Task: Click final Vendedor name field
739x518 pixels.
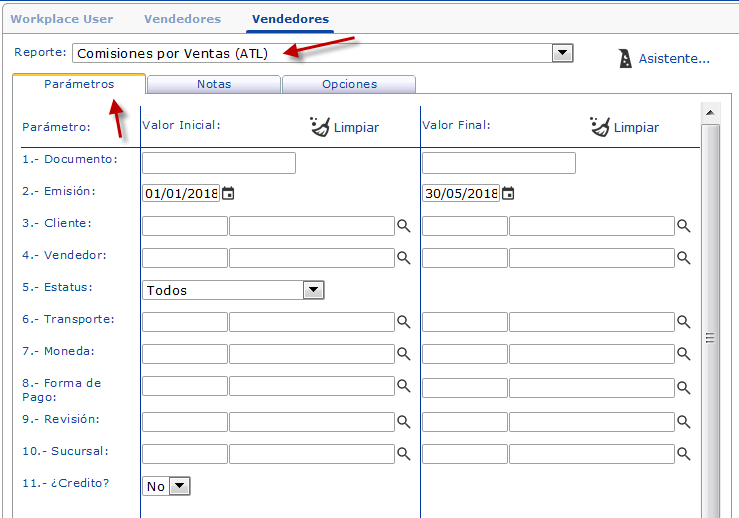Action: 592,258
